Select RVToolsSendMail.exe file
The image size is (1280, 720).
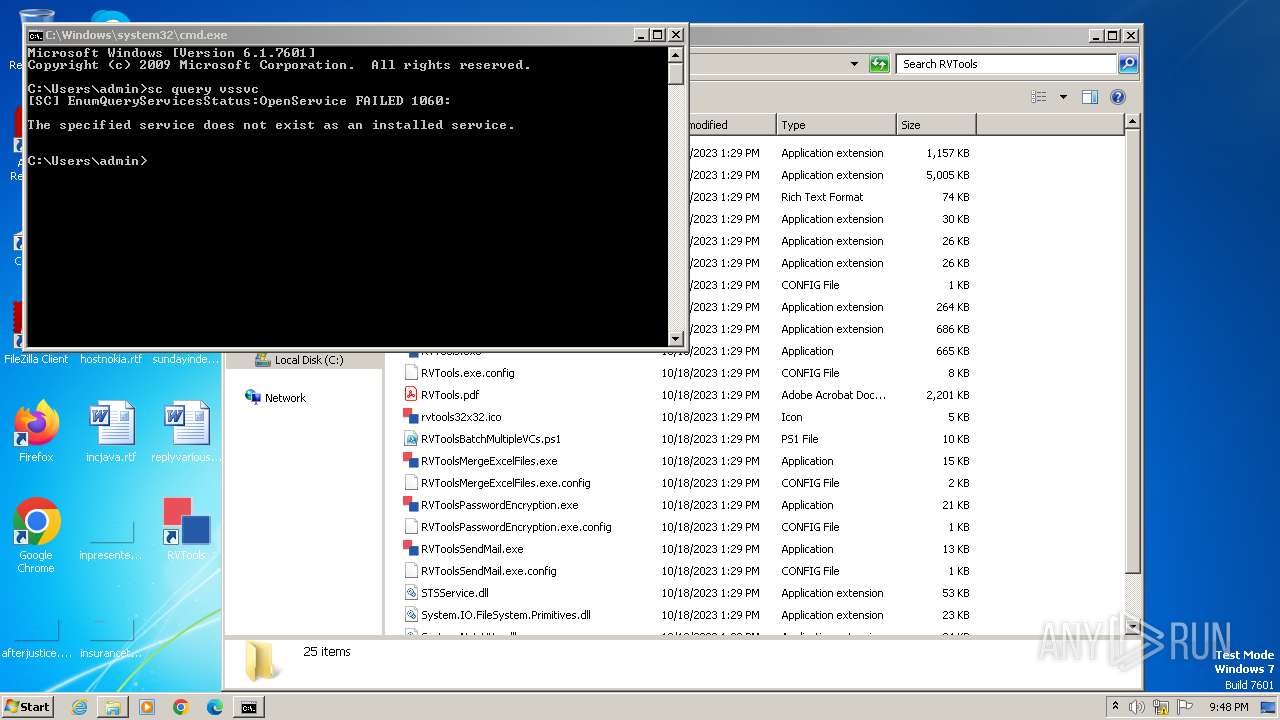[472, 549]
